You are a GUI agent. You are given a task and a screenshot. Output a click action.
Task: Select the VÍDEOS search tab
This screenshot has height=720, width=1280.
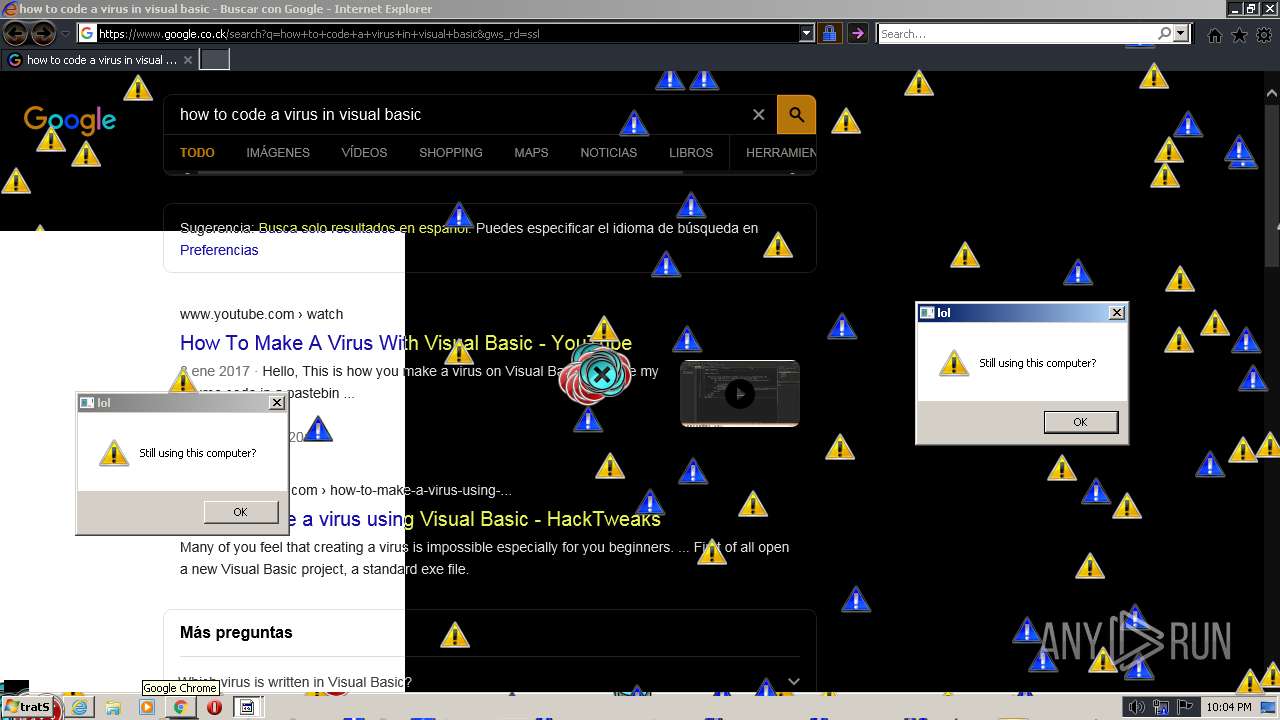point(364,153)
